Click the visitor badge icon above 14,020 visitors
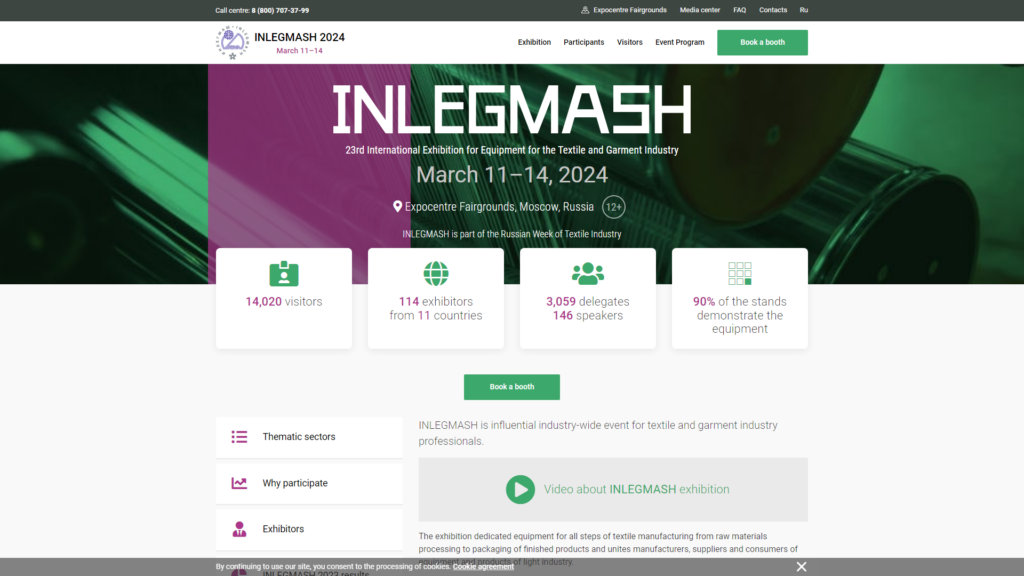1024x576 pixels. click(x=284, y=274)
